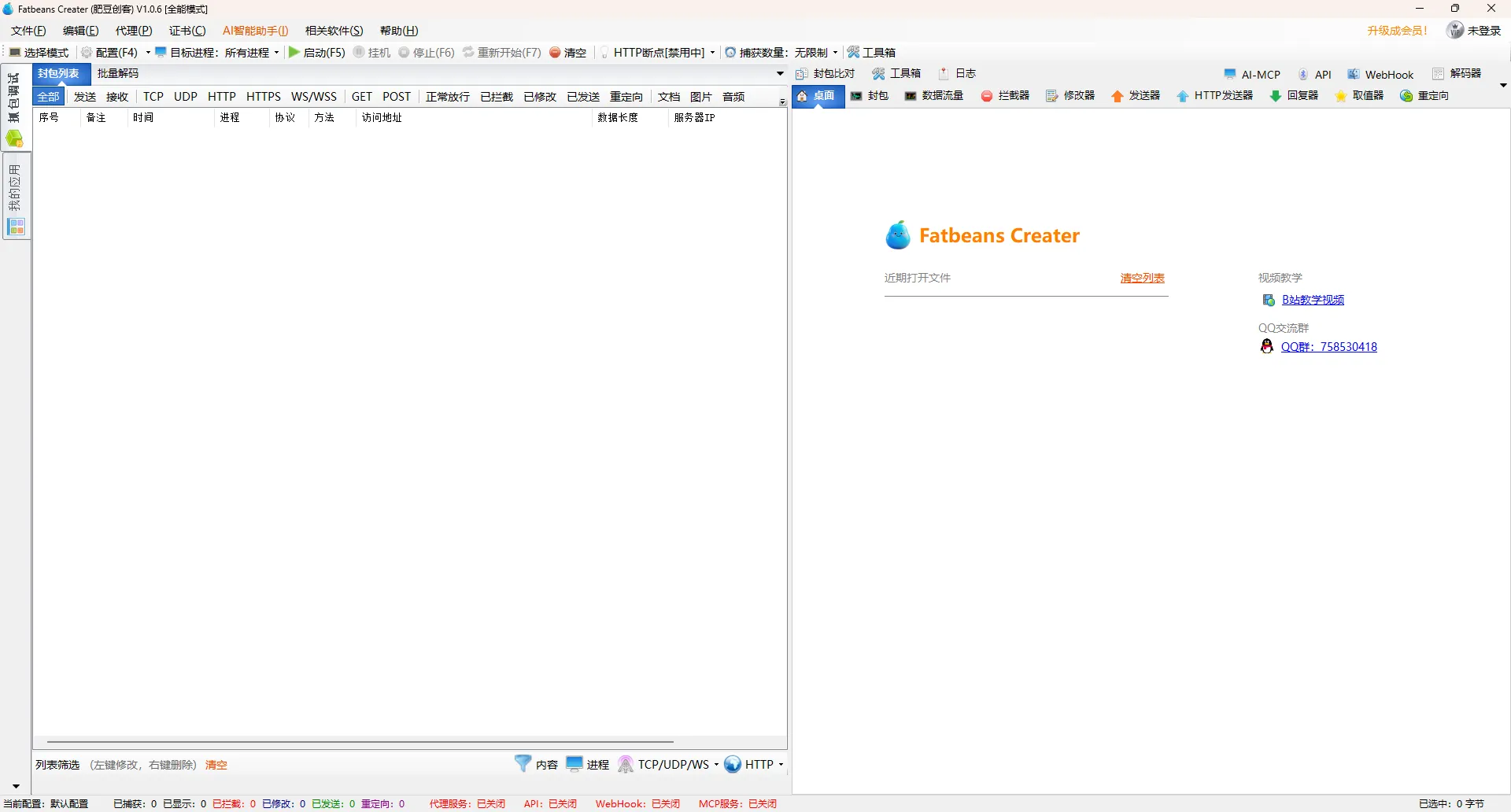
Task: Toggle the 已拦截 intercepted filter
Action: [497, 97]
